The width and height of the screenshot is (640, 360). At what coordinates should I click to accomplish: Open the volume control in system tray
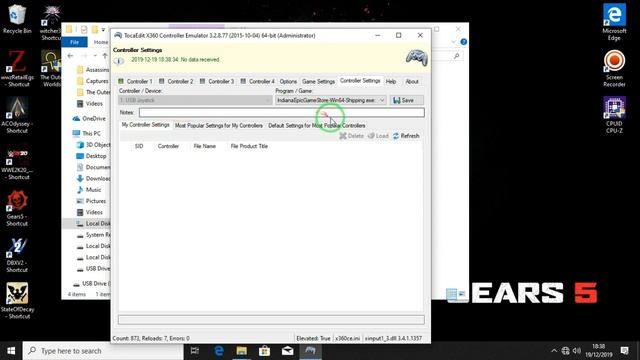(x=577, y=351)
